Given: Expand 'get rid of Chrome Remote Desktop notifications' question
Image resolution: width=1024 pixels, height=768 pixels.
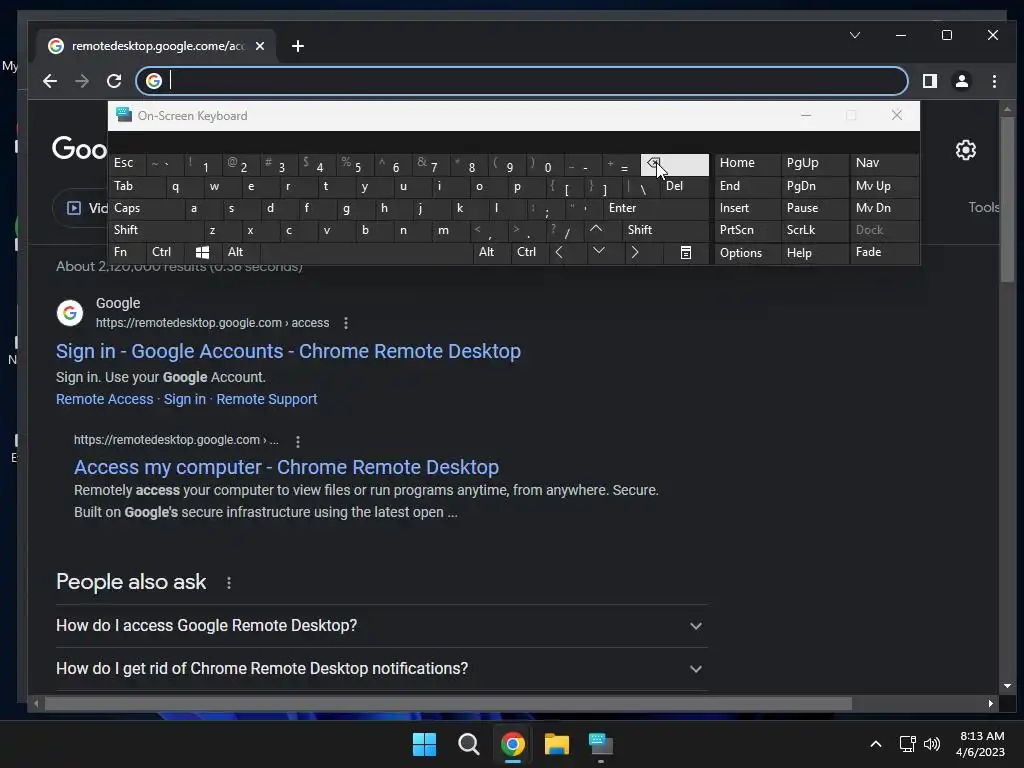Looking at the screenshot, I should pos(381,669).
